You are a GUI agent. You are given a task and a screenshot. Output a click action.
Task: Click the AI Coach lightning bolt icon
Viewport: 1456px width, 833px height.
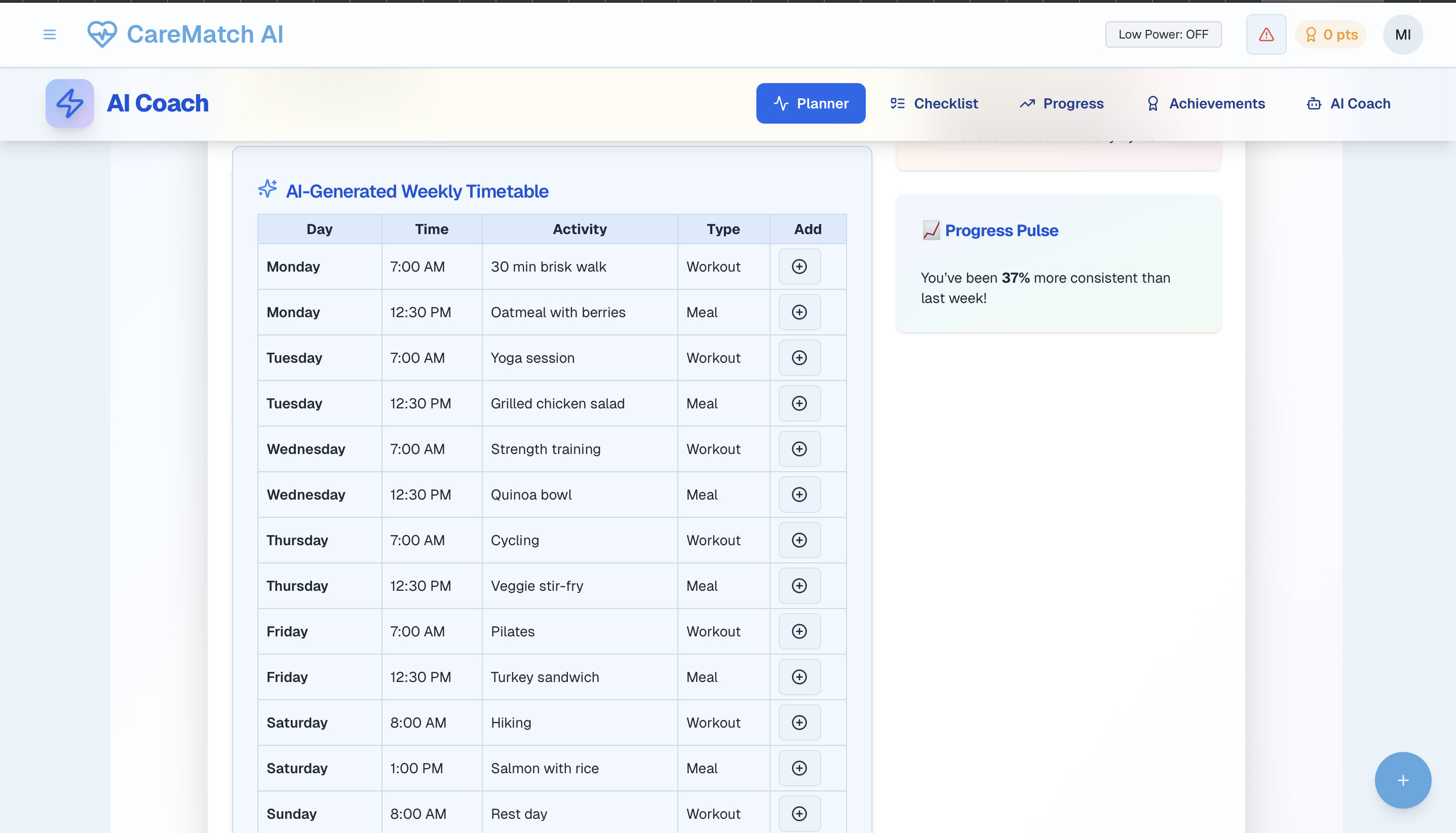coord(70,103)
